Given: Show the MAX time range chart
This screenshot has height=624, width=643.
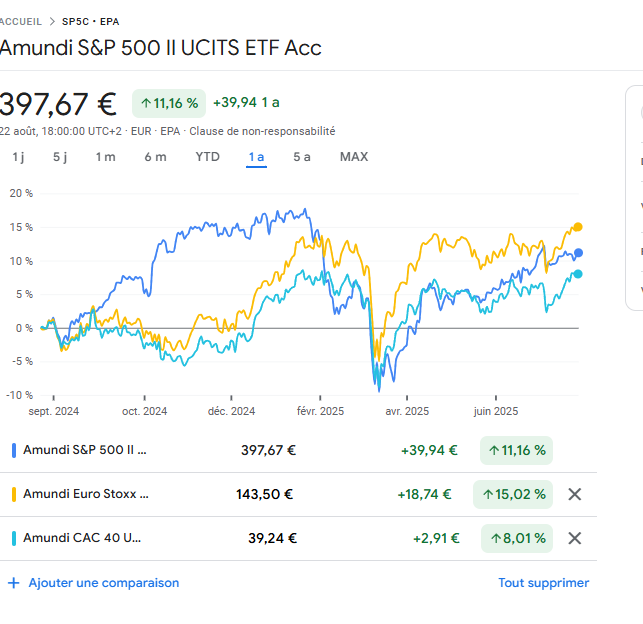Looking at the screenshot, I should [354, 157].
